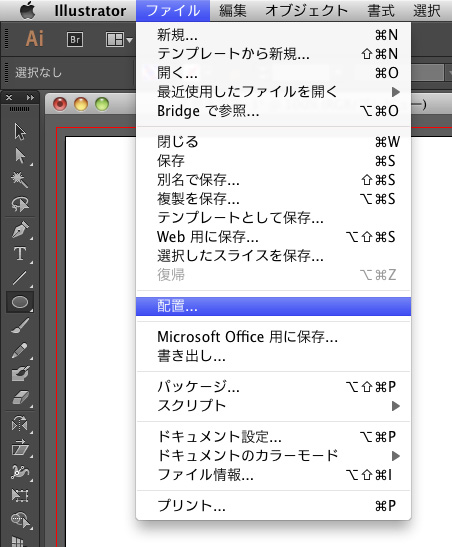The height and width of the screenshot is (547, 452).
Task: Choose 複製を保存...
Action: point(273,199)
